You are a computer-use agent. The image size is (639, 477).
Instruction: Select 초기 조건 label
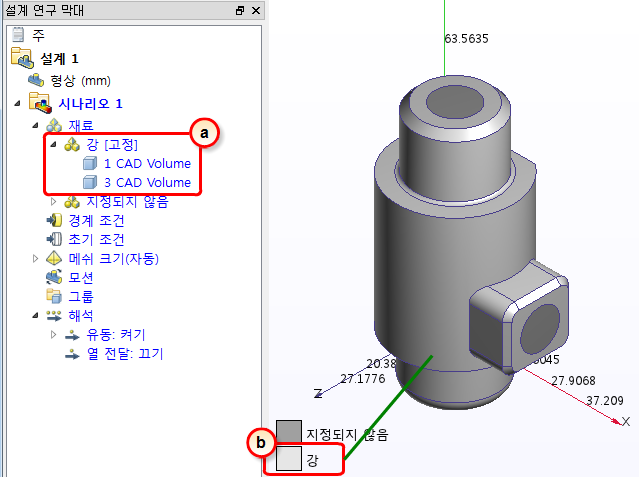tap(96, 239)
